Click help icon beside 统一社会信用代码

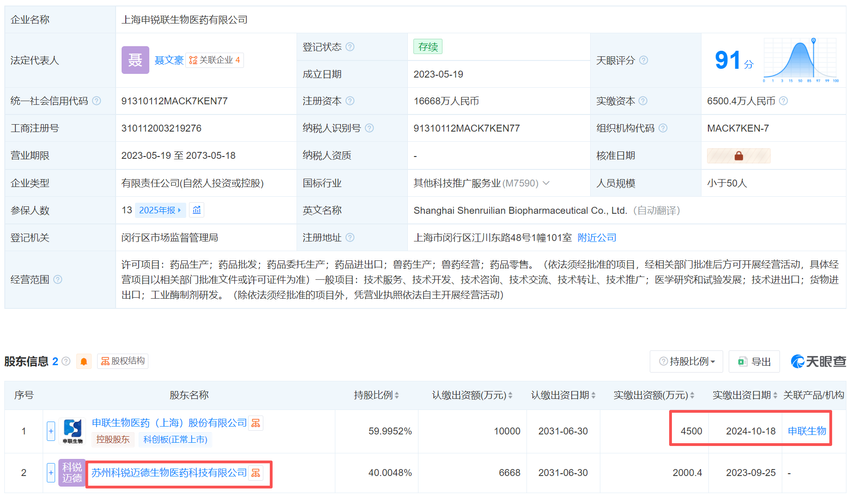(x=96, y=101)
